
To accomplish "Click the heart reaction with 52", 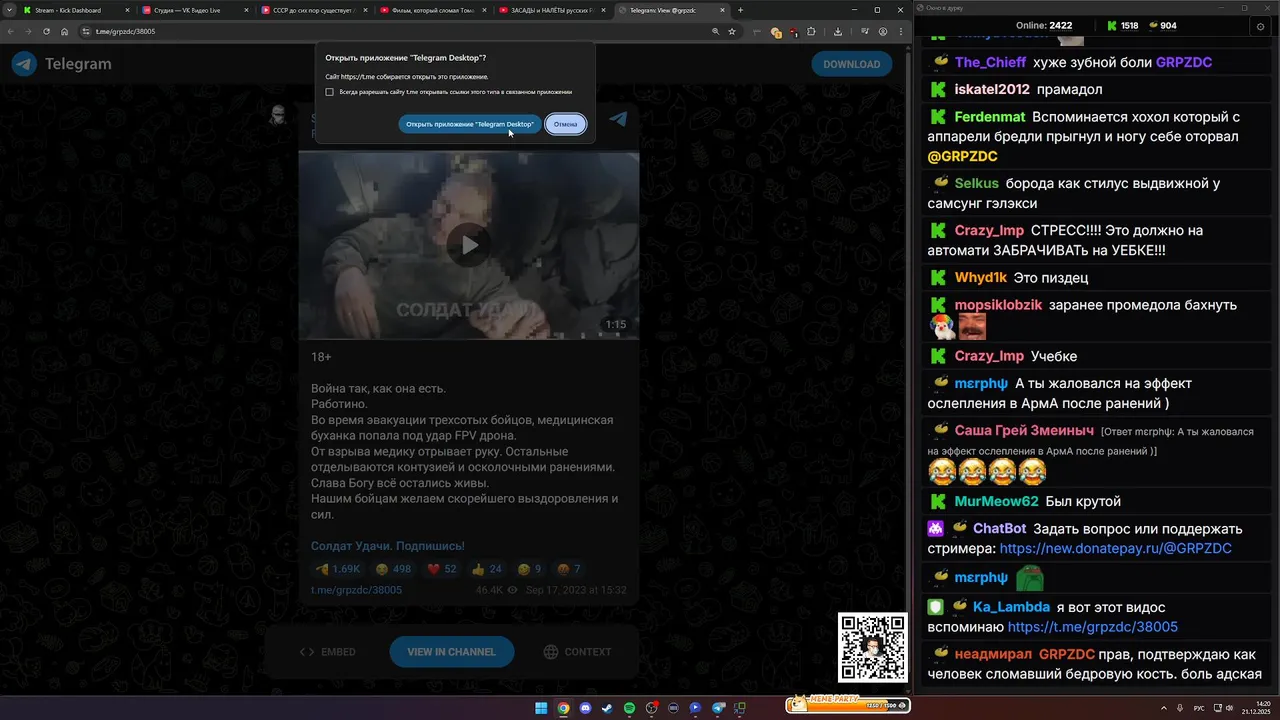I will (441, 569).
